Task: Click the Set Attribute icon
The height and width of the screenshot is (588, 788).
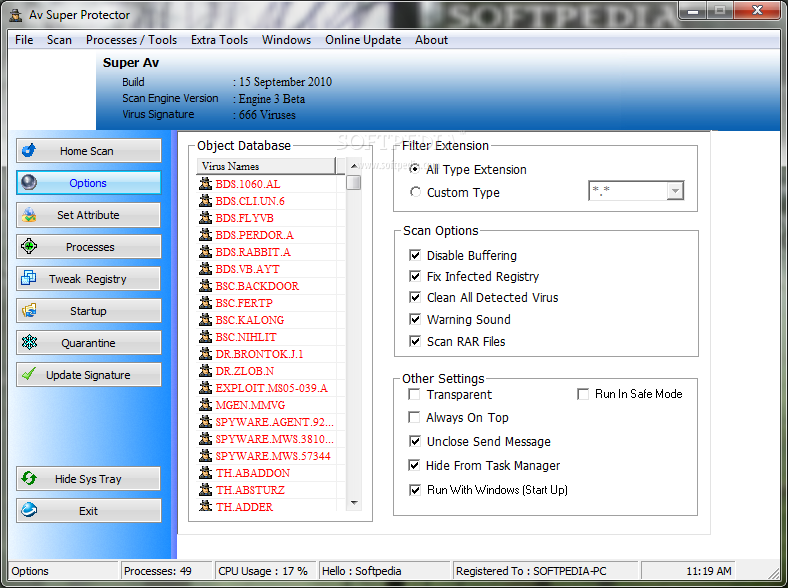Action: coord(29,215)
